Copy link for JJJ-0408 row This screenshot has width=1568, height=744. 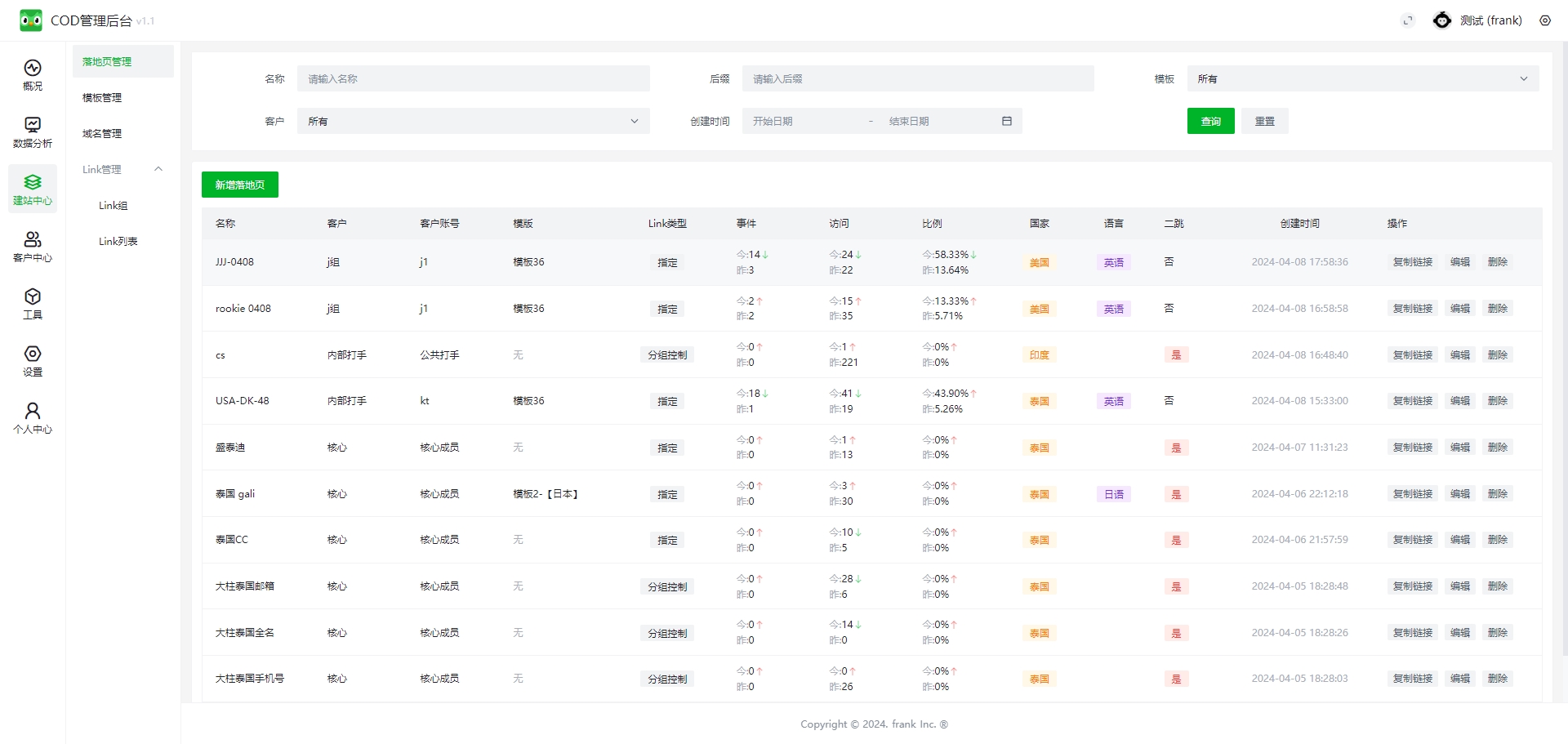coord(1413,262)
